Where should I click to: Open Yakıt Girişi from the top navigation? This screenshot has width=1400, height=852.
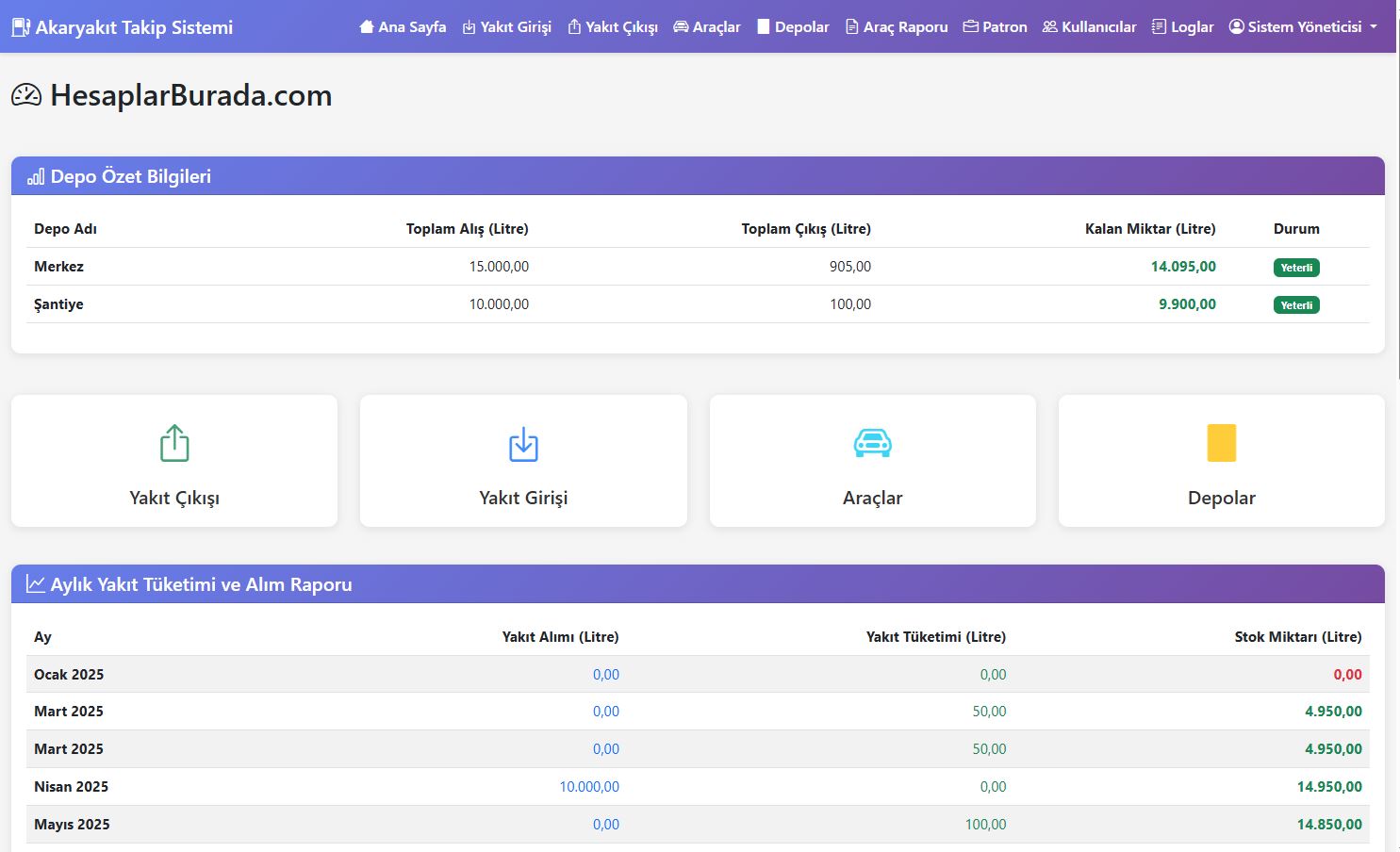(506, 27)
